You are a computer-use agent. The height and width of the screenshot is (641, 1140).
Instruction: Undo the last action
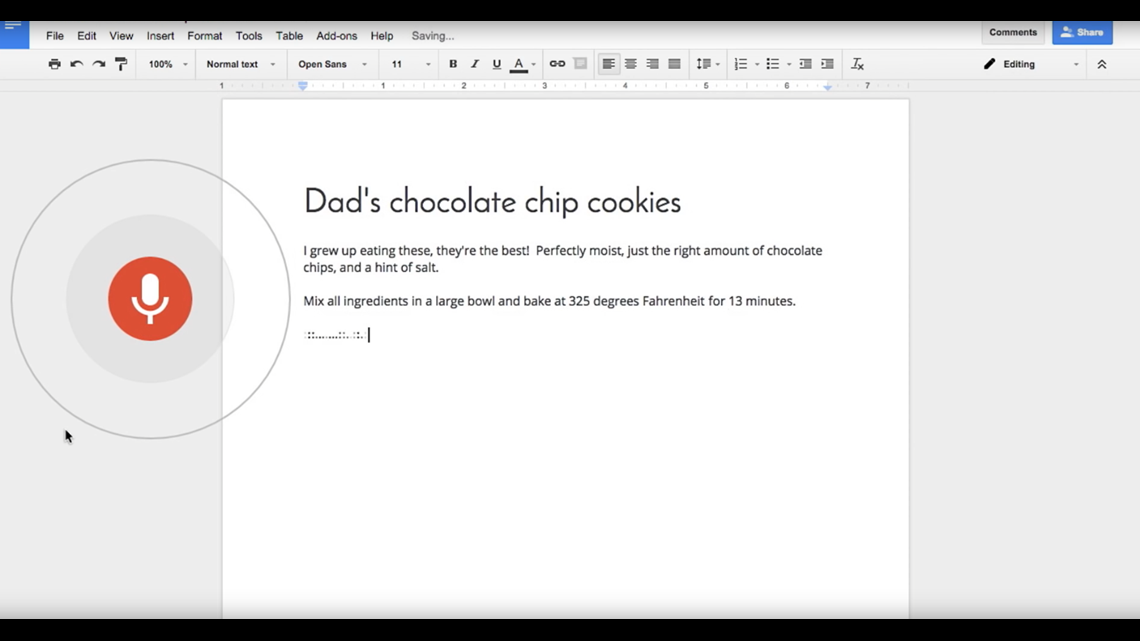[76, 64]
